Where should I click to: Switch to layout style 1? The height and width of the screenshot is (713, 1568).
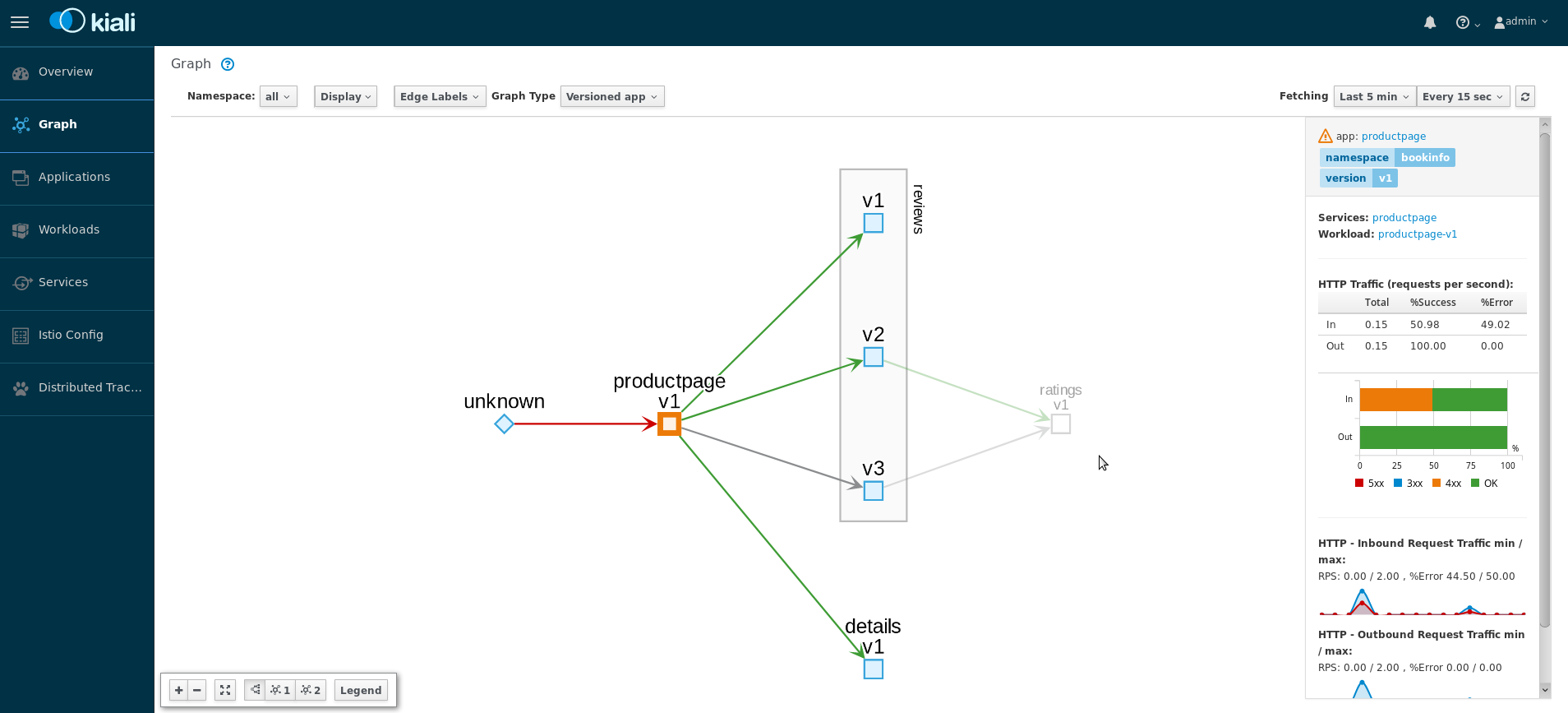point(280,690)
